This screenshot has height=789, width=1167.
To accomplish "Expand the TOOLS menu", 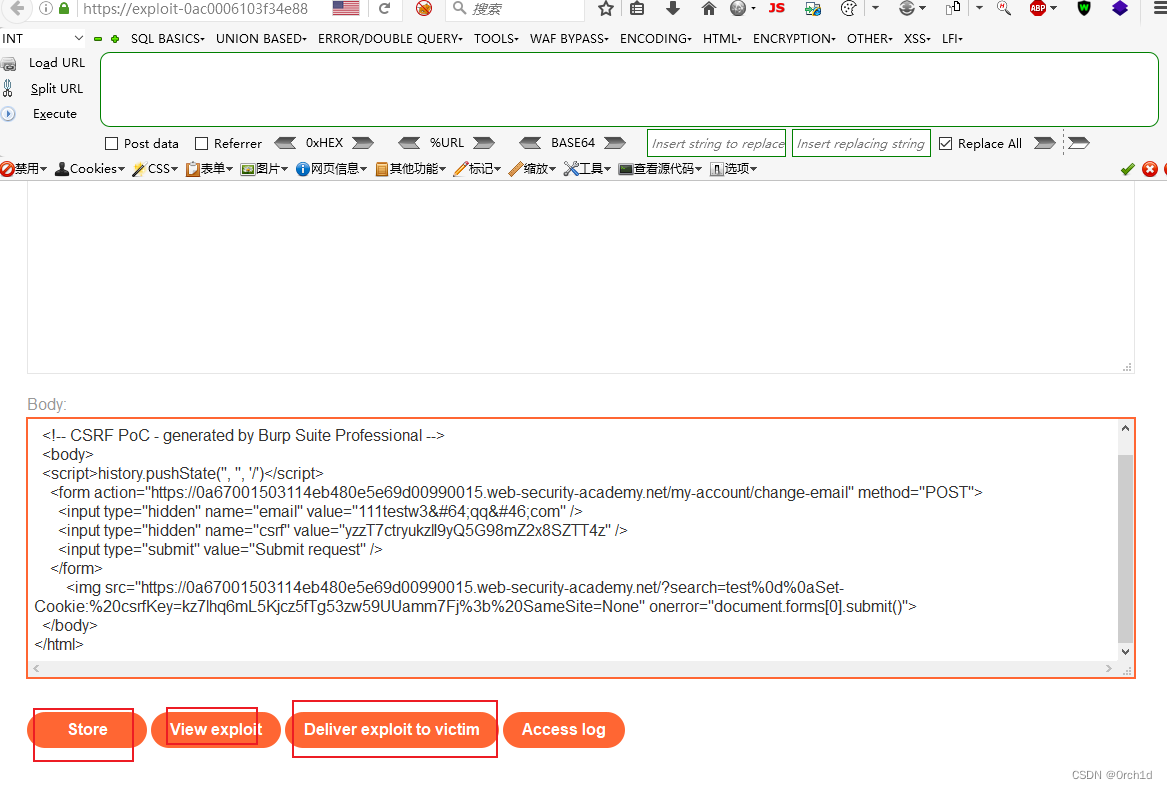I will (x=496, y=39).
